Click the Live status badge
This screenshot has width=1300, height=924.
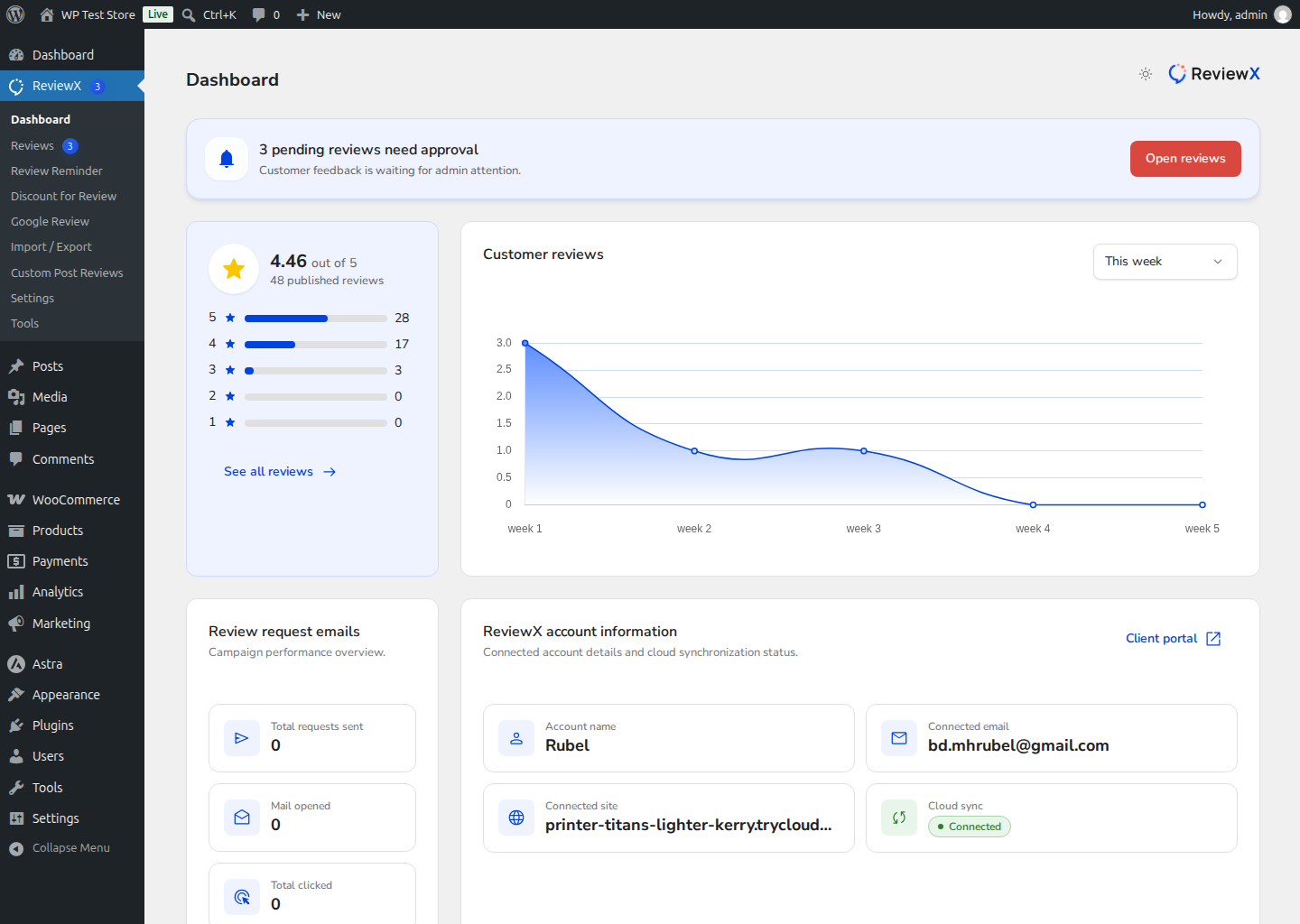point(158,14)
